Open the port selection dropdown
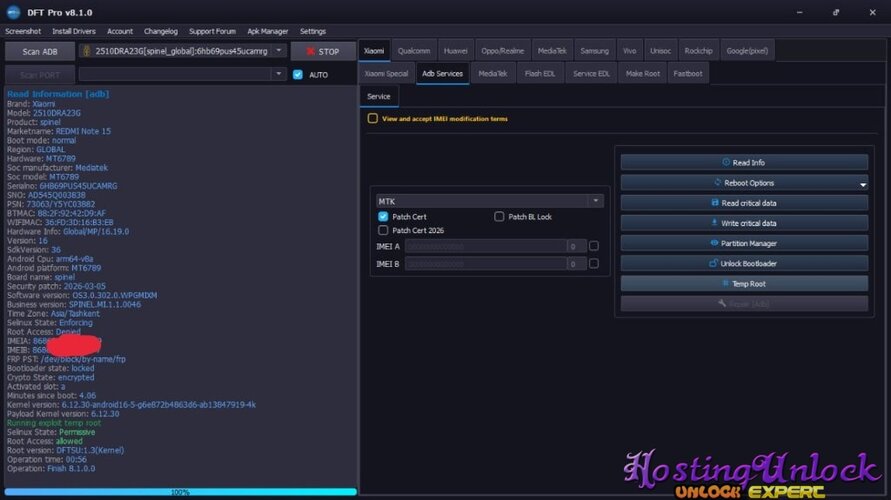 tap(278, 74)
